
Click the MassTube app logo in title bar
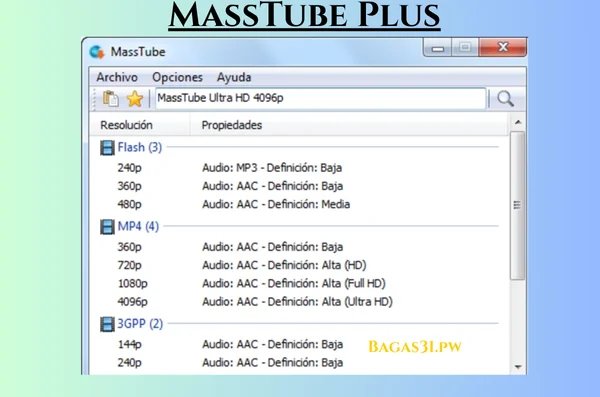coord(97,52)
